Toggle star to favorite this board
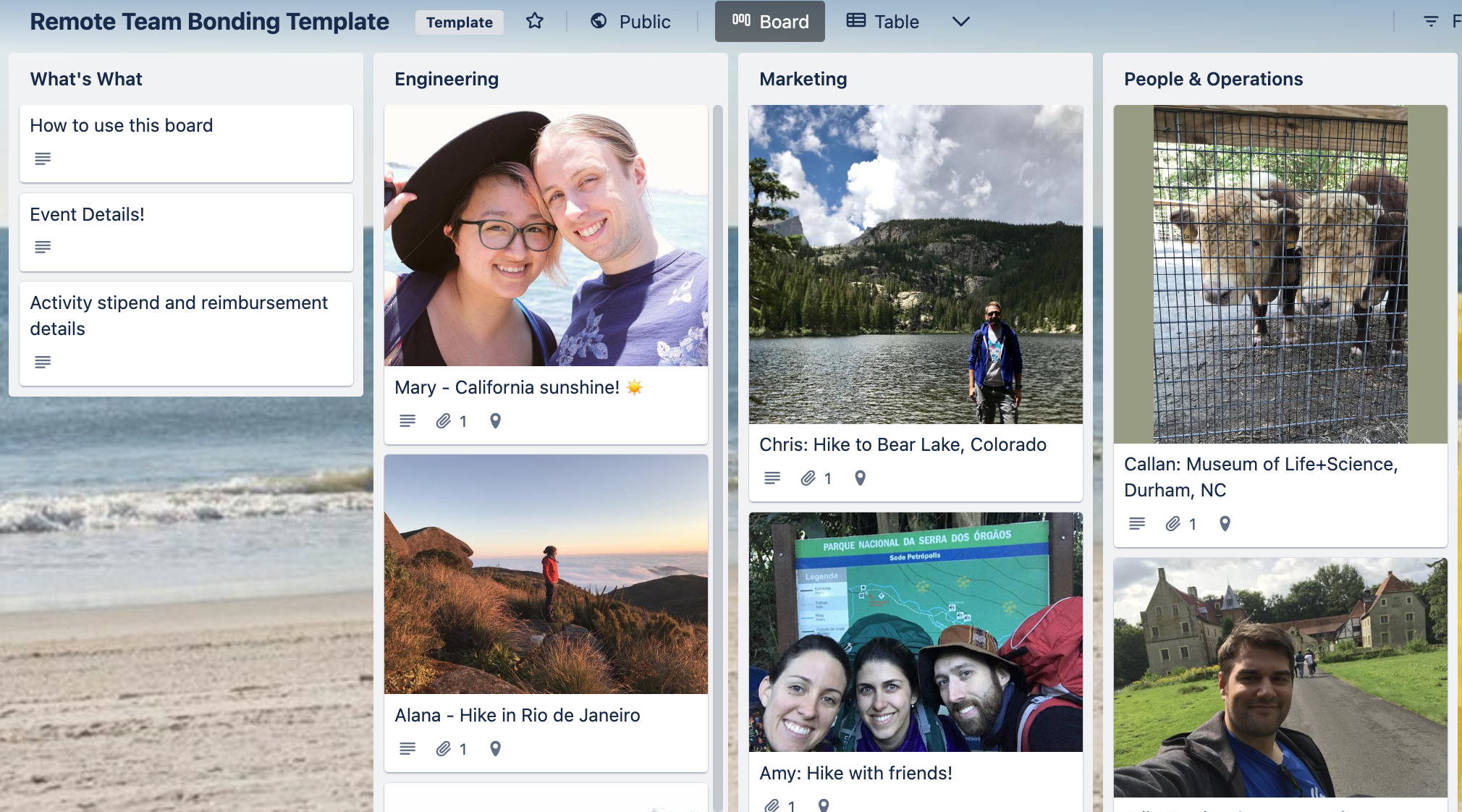 coord(534,21)
